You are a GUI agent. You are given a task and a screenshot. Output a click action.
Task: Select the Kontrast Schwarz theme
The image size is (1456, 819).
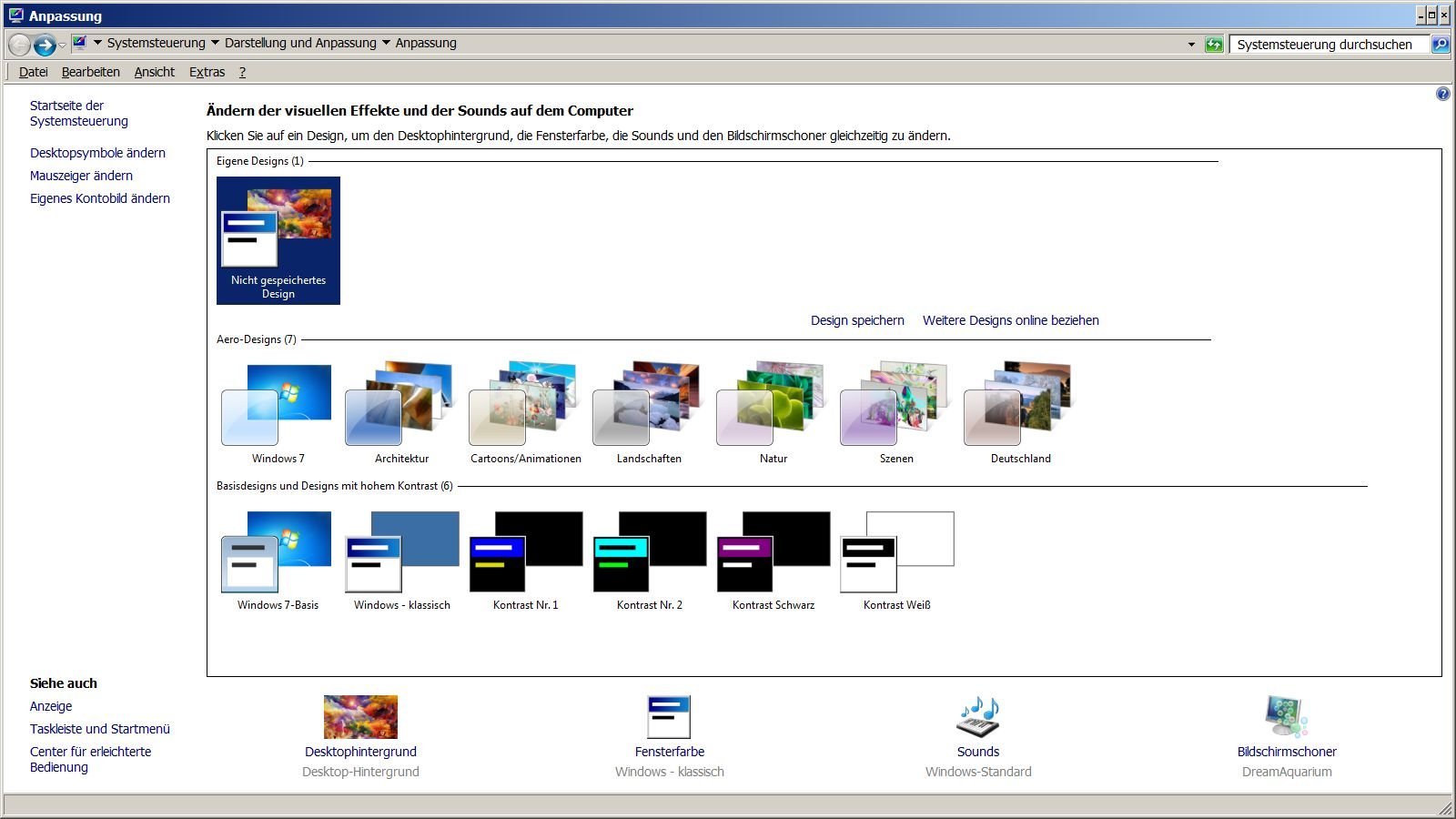coord(773,561)
